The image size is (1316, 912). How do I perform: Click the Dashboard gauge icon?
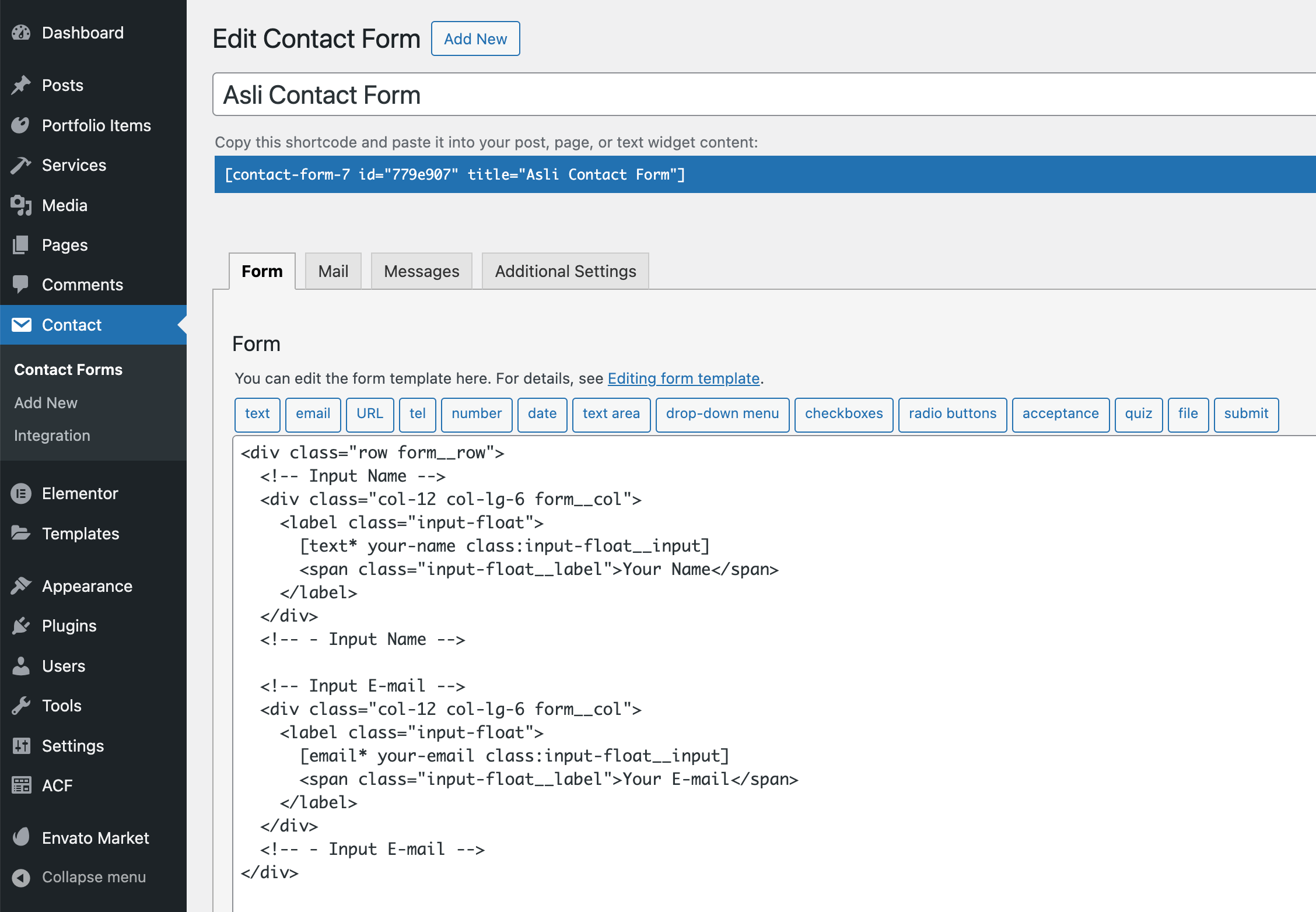tap(21, 33)
